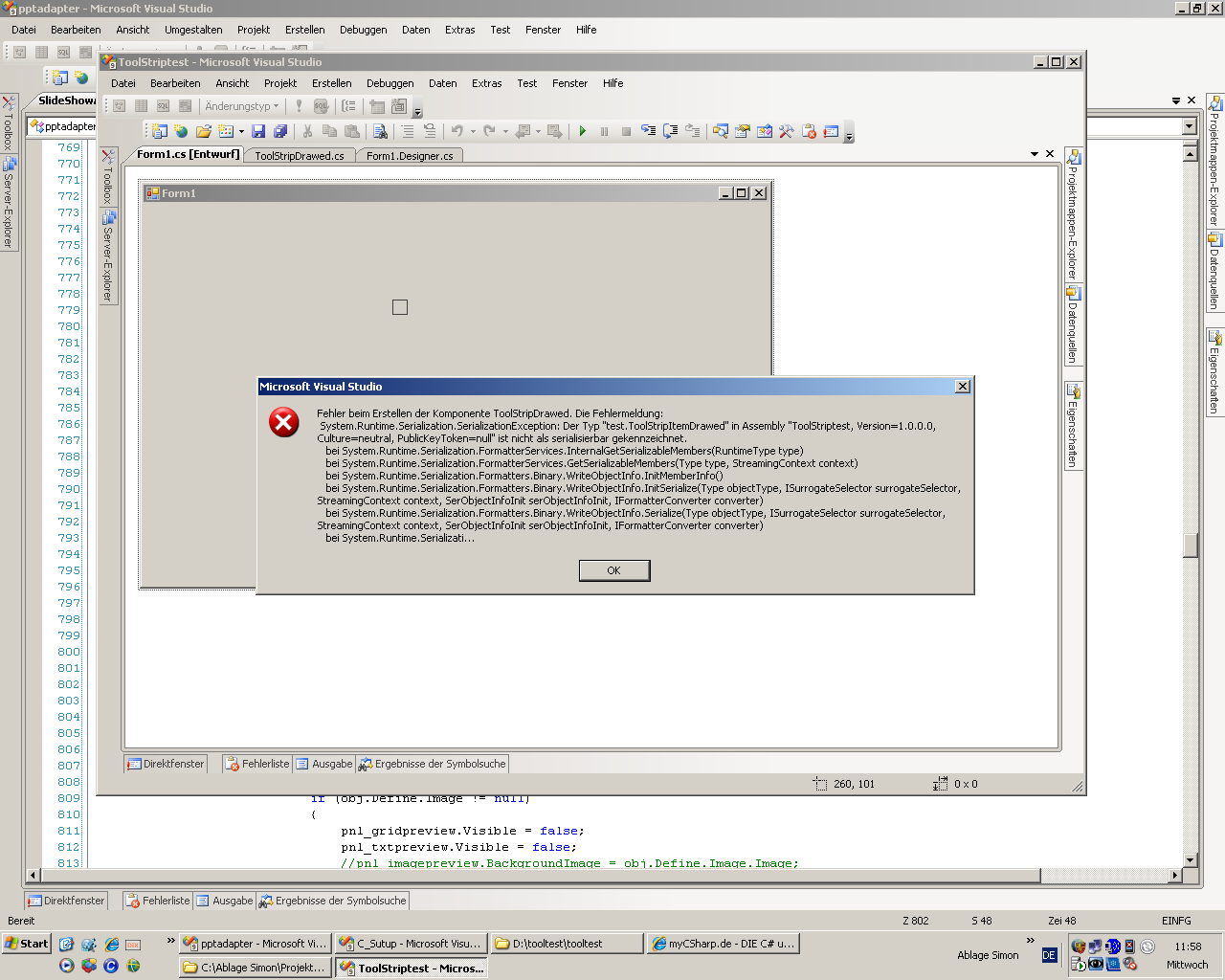Open Eigenschaften side tab in pptadapter window
The height and width of the screenshot is (980, 1225).
[x=1214, y=372]
